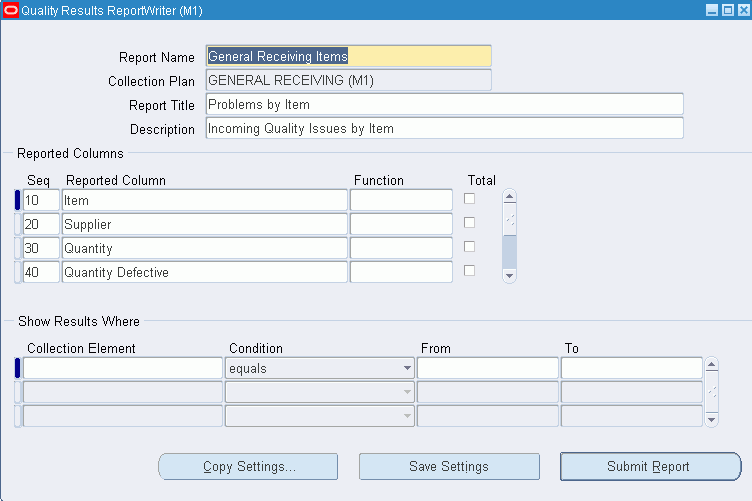The width and height of the screenshot is (752, 501).
Task: Check the Total box for Item row
Action: 470,198
